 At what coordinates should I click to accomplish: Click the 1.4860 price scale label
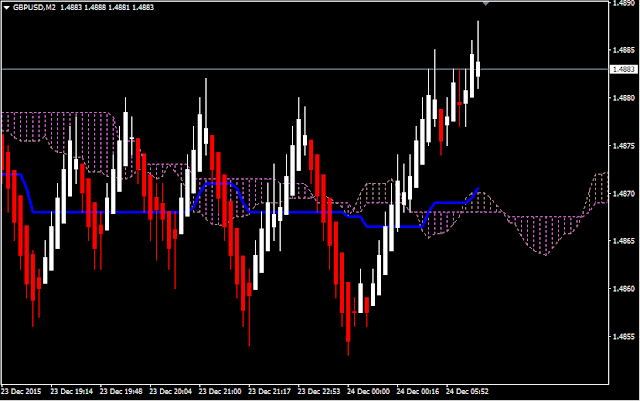(x=624, y=289)
